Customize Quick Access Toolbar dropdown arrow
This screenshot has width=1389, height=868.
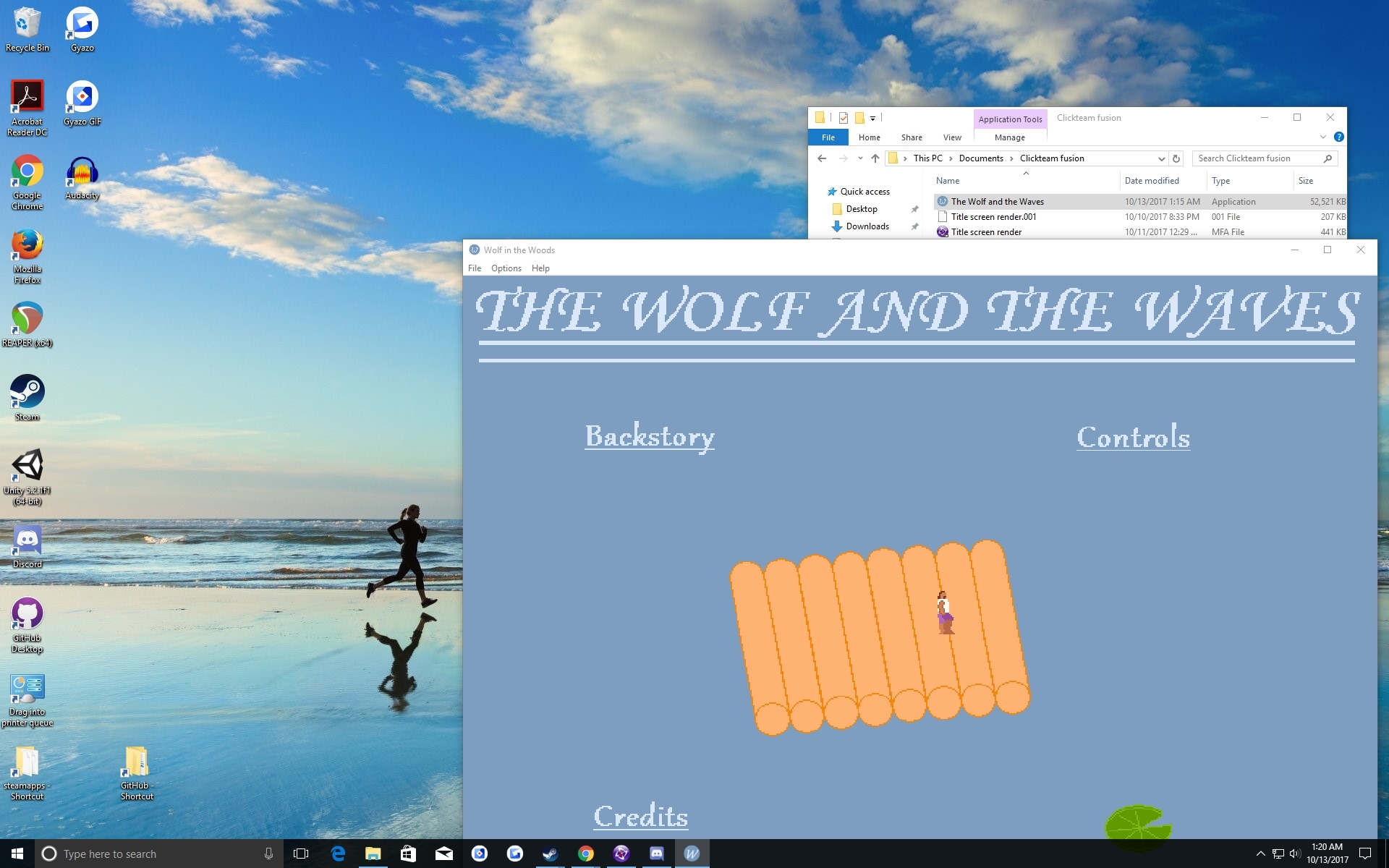(x=872, y=118)
